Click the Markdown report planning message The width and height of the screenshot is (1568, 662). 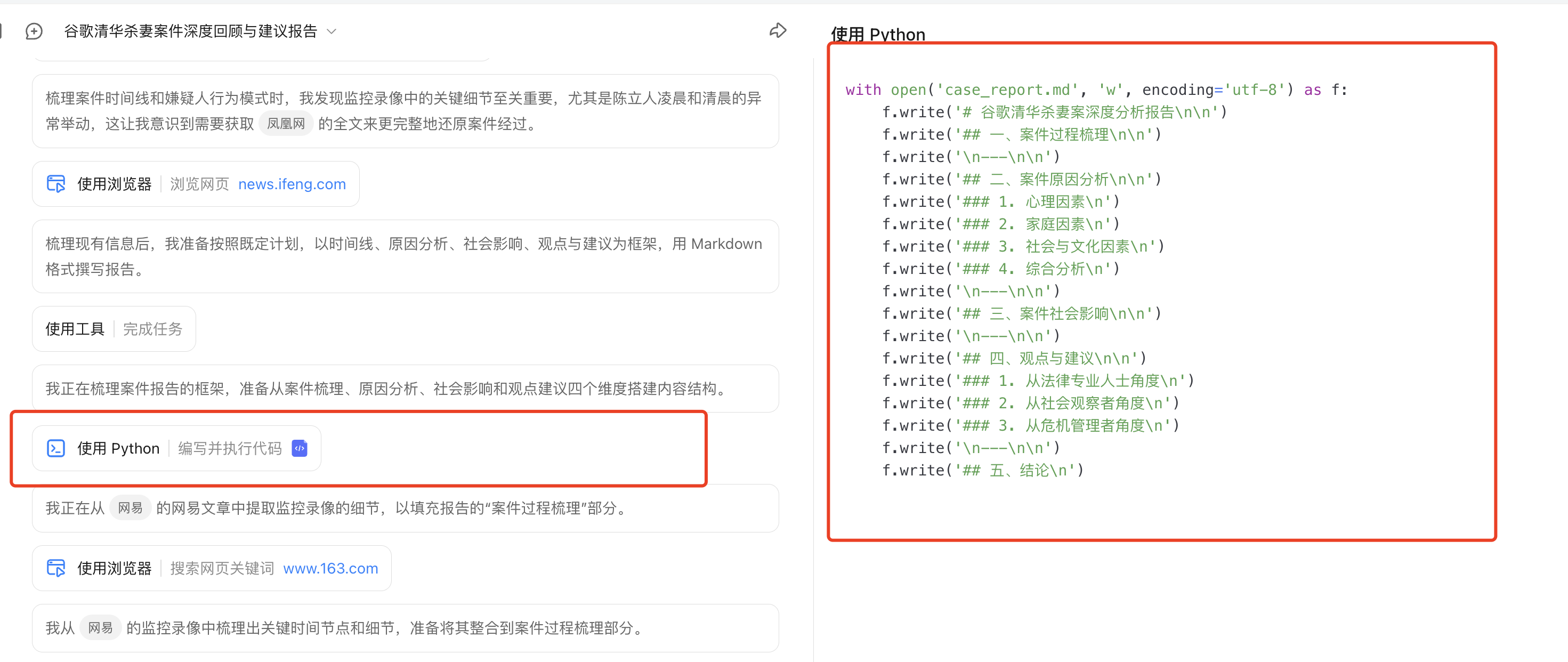406,256
